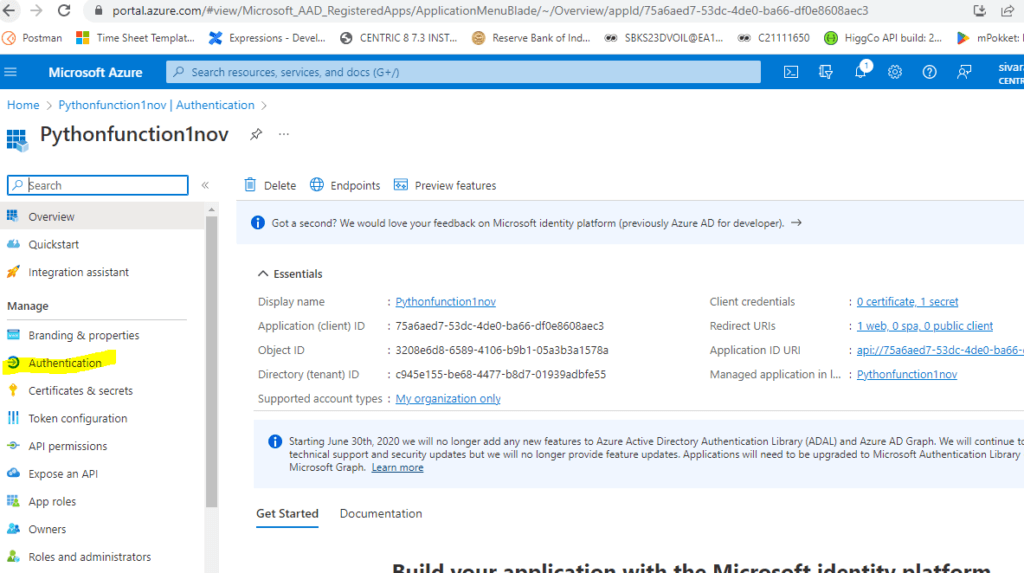
Task: Open the Display name link Pythonfunction1nov
Action: tap(445, 302)
